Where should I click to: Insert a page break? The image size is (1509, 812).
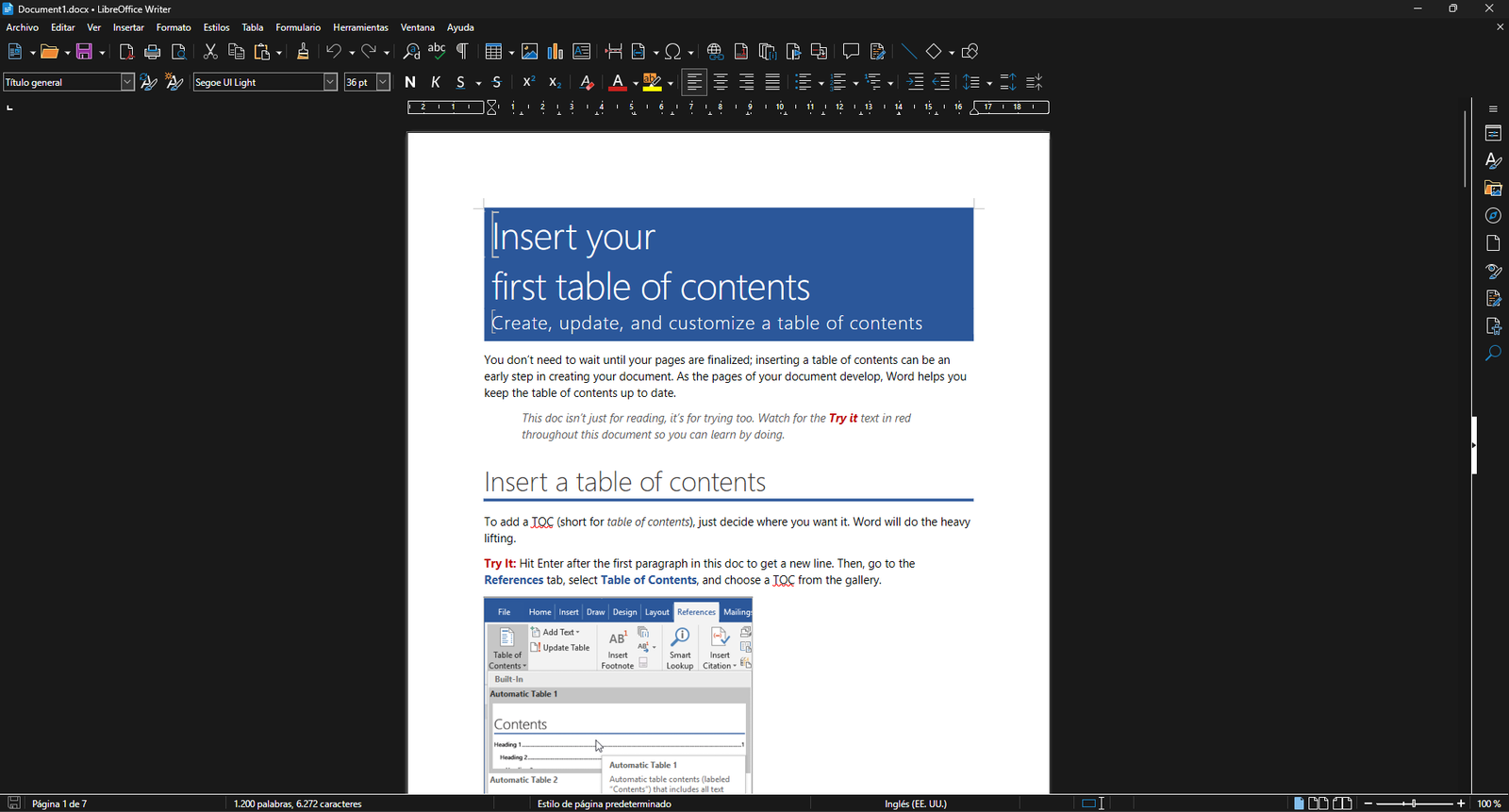tap(614, 52)
